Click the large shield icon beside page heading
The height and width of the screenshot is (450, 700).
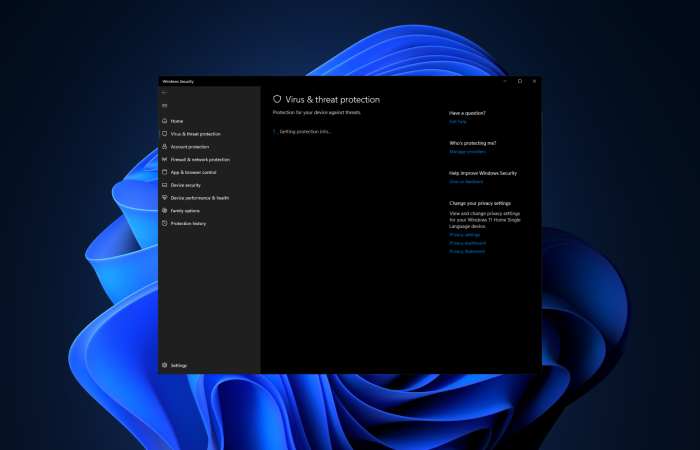coord(277,99)
